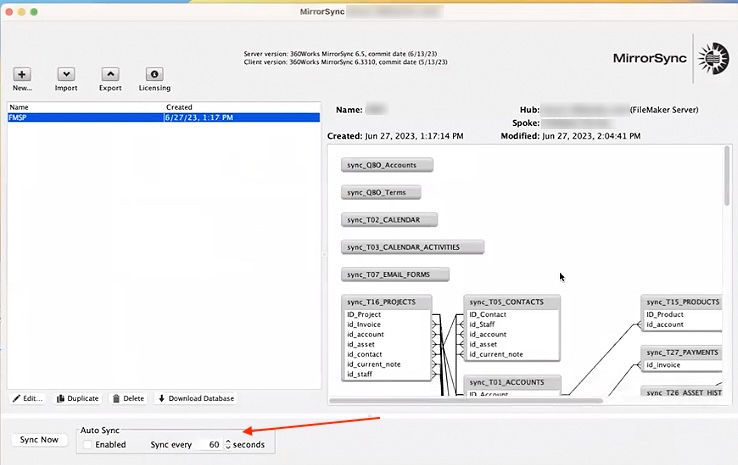This screenshot has width=738, height=465.
Task: Select the sync_T03_CALENDAR_ACTIVITIES node
Action: (412, 247)
